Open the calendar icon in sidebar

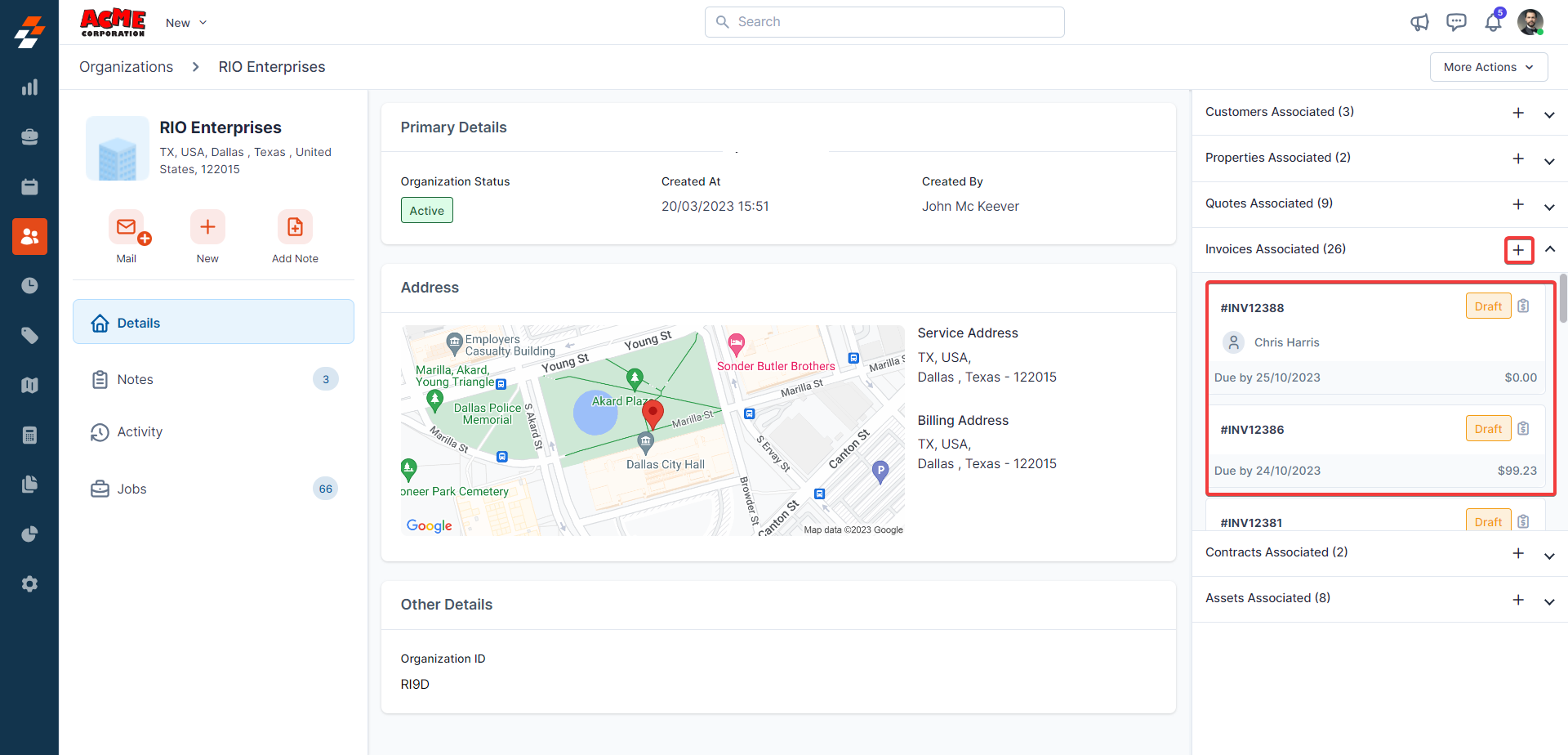(x=29, y=187)
